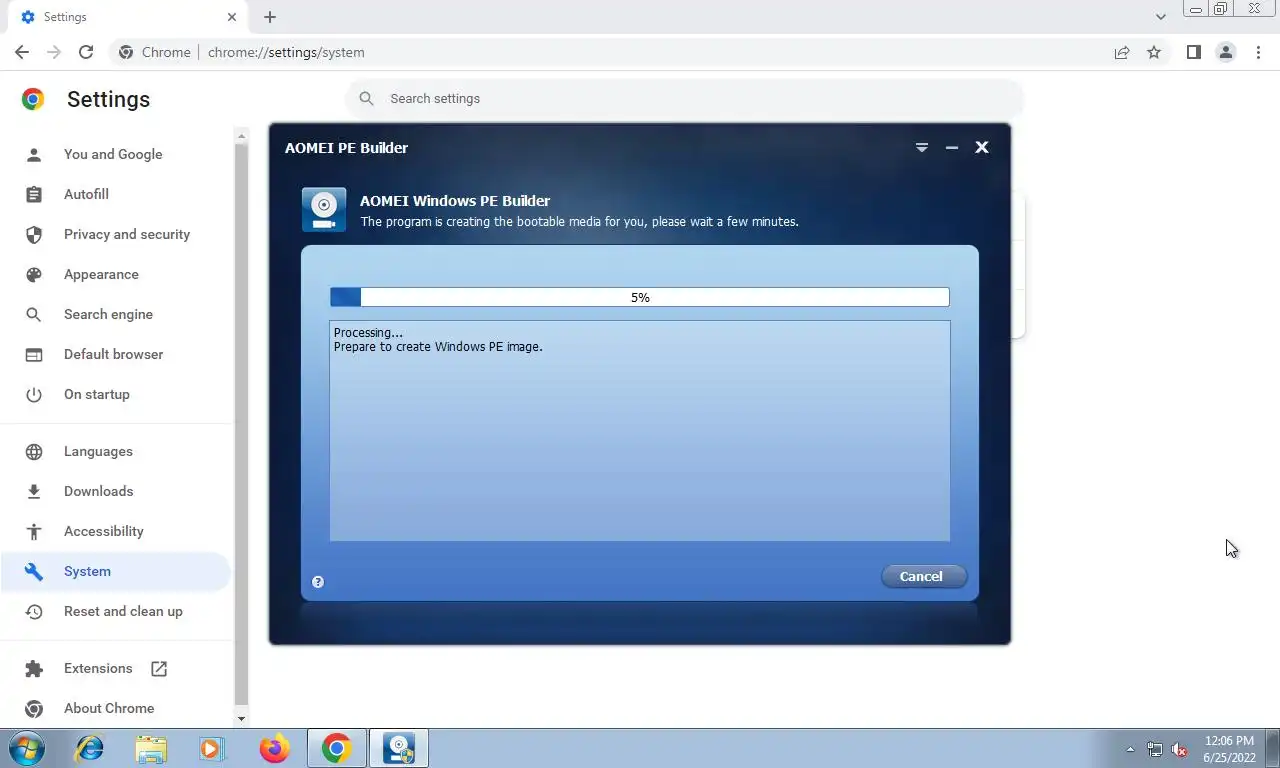Click the download arrow icon beside Downloads
The width and height of the screenshot is (1280, 768).
34,491
